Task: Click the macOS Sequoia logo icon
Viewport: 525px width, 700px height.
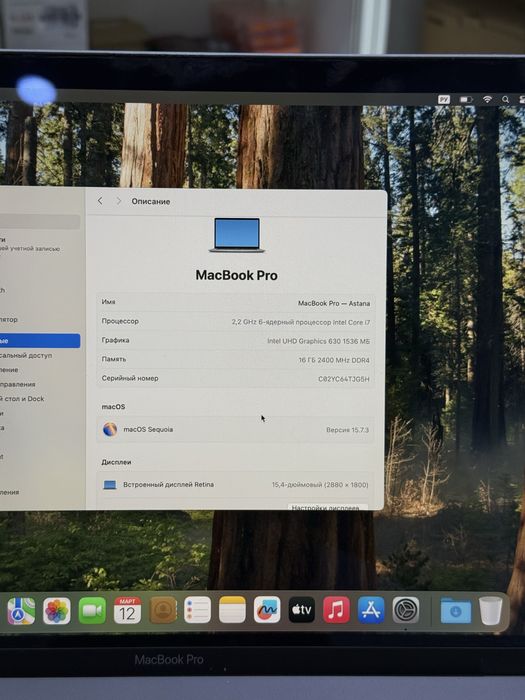Action: (110, 429)
